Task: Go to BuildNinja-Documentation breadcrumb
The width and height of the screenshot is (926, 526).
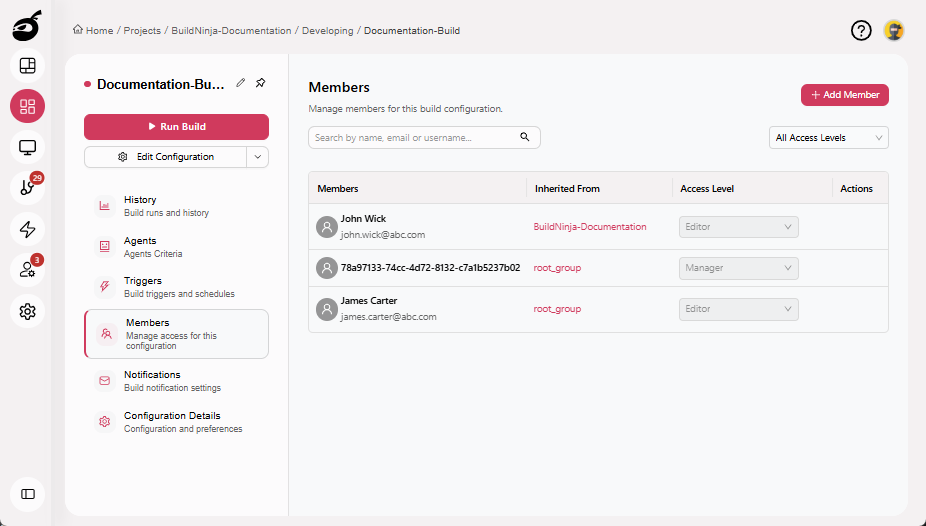Action: point(231,30)
